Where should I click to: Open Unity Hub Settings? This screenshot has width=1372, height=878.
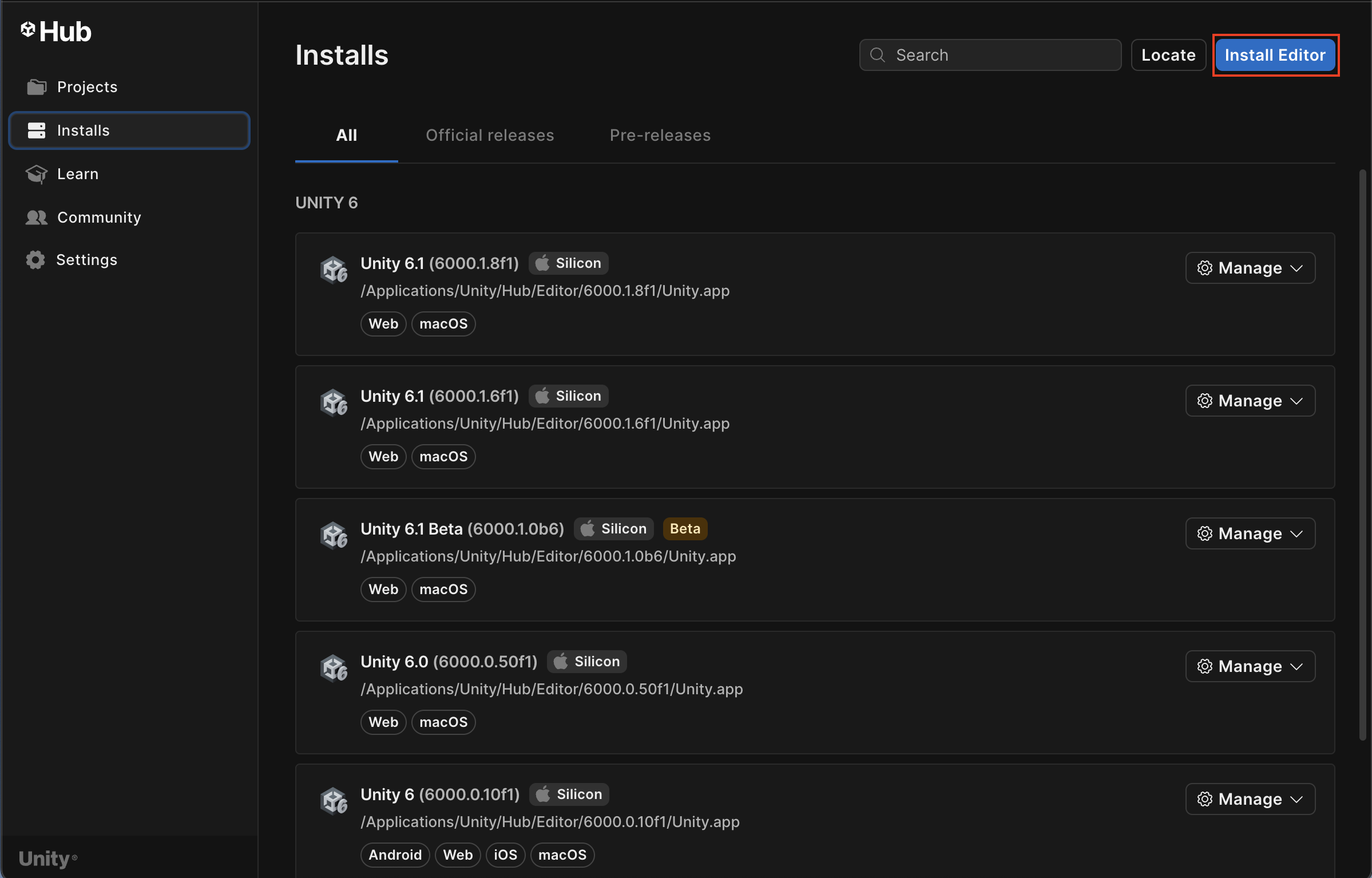pyautogui.click(x=86, y=259)
